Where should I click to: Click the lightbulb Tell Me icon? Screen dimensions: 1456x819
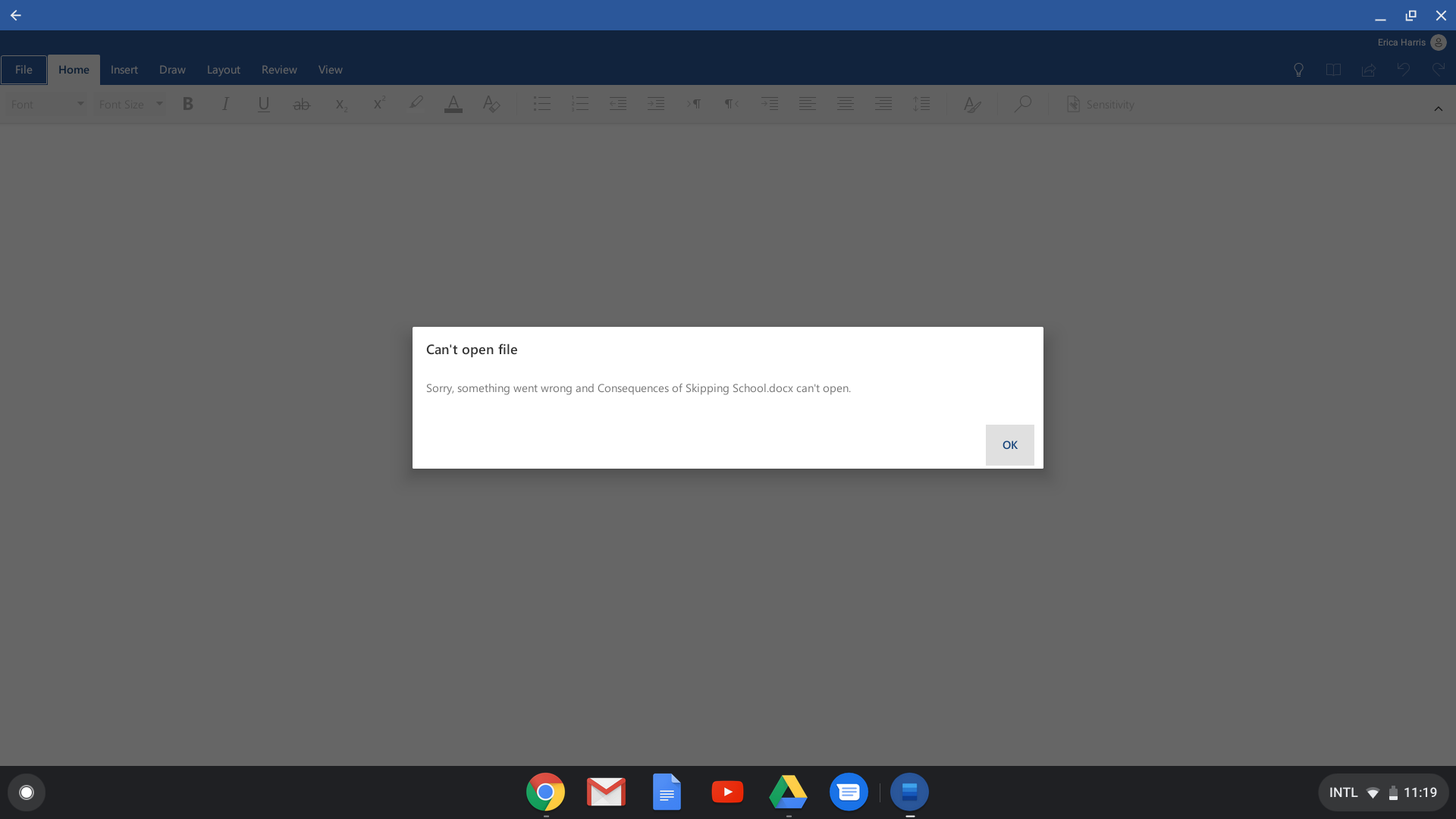tap(1298, 70)
